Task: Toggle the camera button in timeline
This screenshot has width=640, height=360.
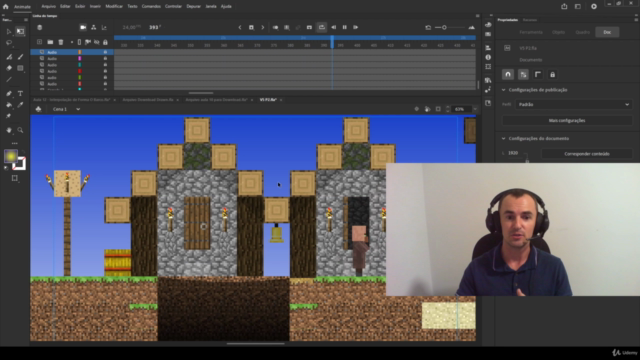Action: tap(83, 27)
